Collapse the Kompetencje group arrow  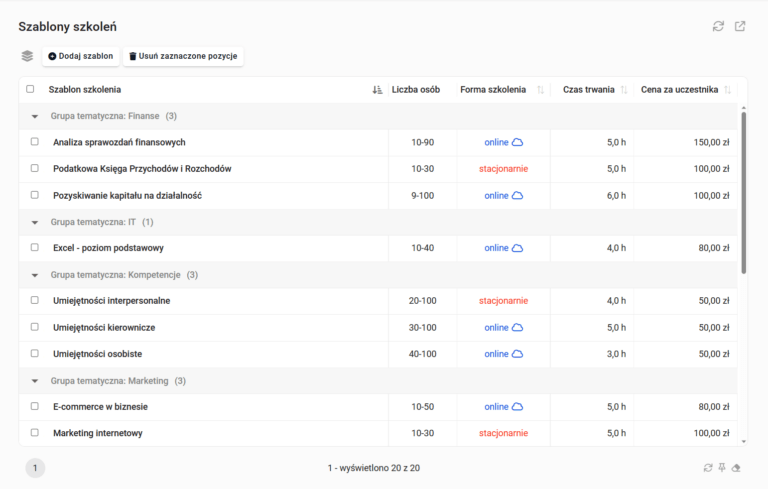(35, 275)
